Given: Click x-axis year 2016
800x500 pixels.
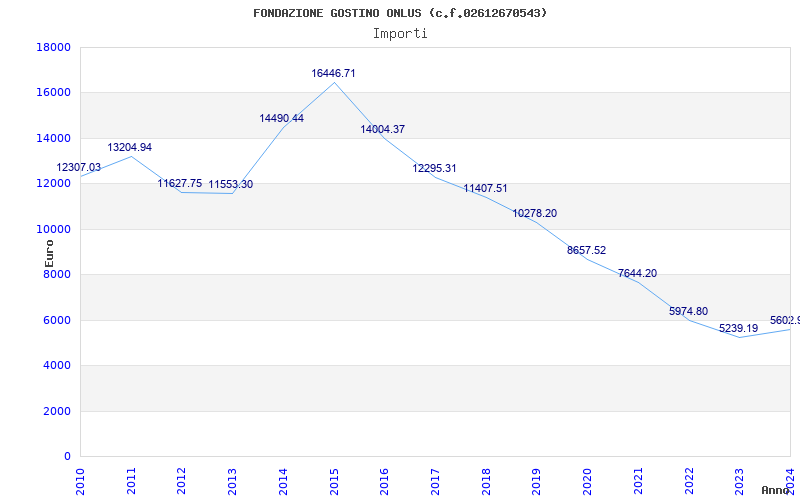Looking at the screenshot, I should pos(385,481).
